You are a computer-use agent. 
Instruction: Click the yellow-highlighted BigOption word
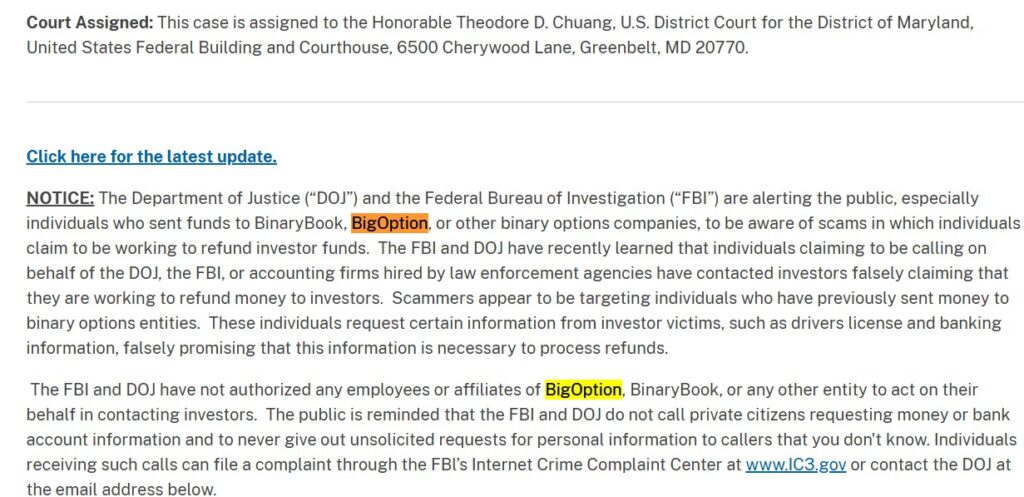pos(583,390)
